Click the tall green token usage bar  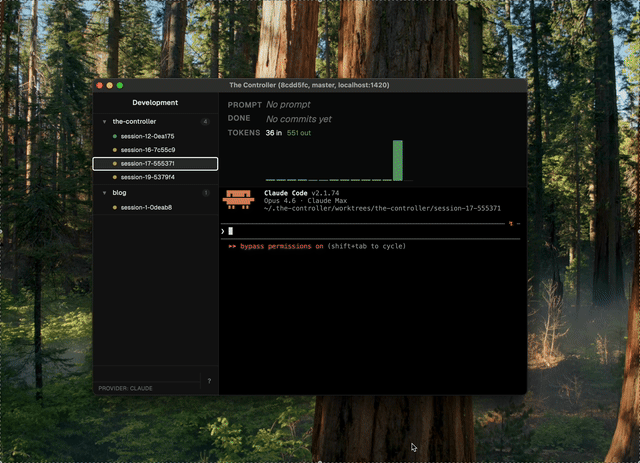(x=398, y=160)
